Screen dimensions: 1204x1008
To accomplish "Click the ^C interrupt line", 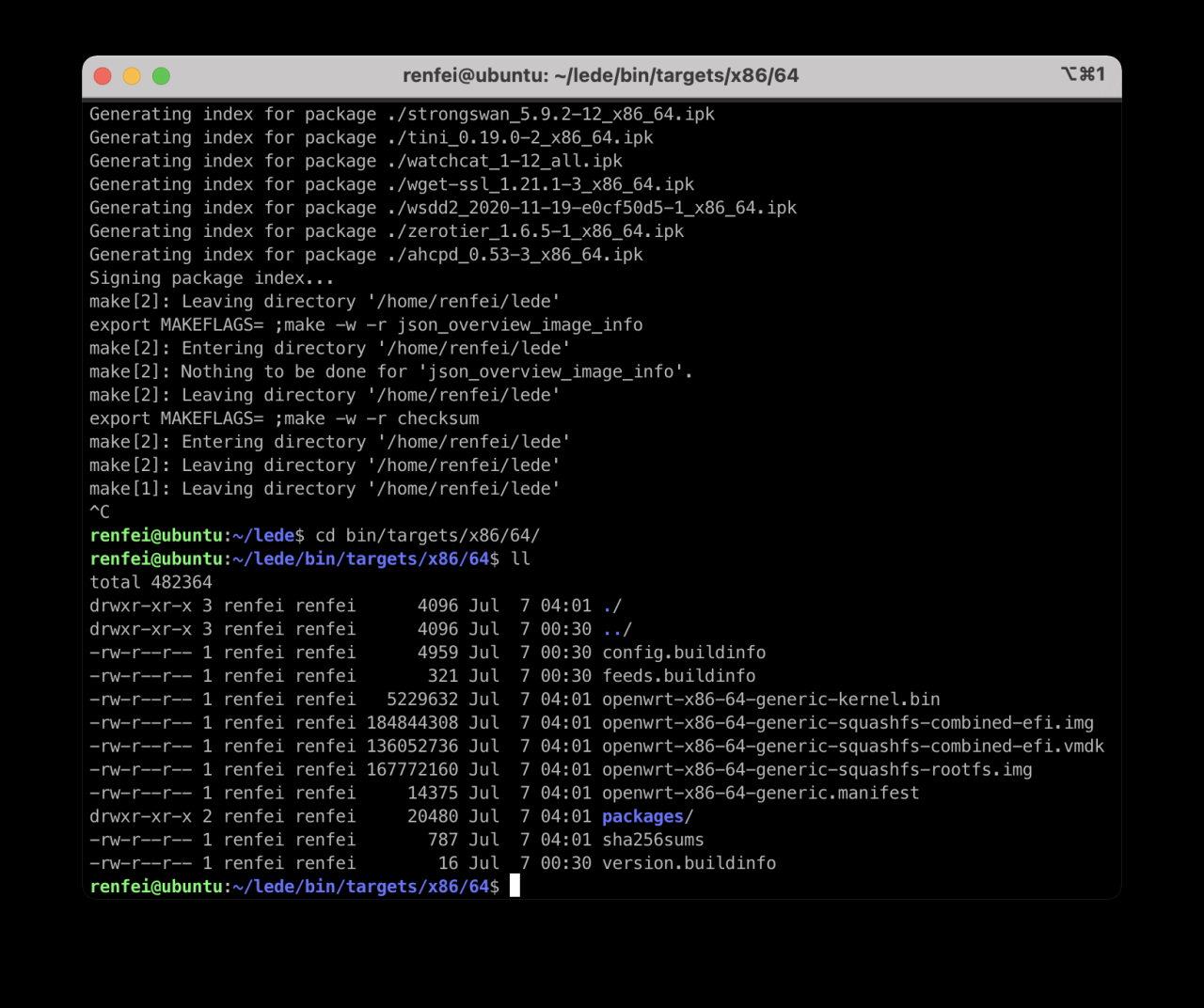I will 100,512.
